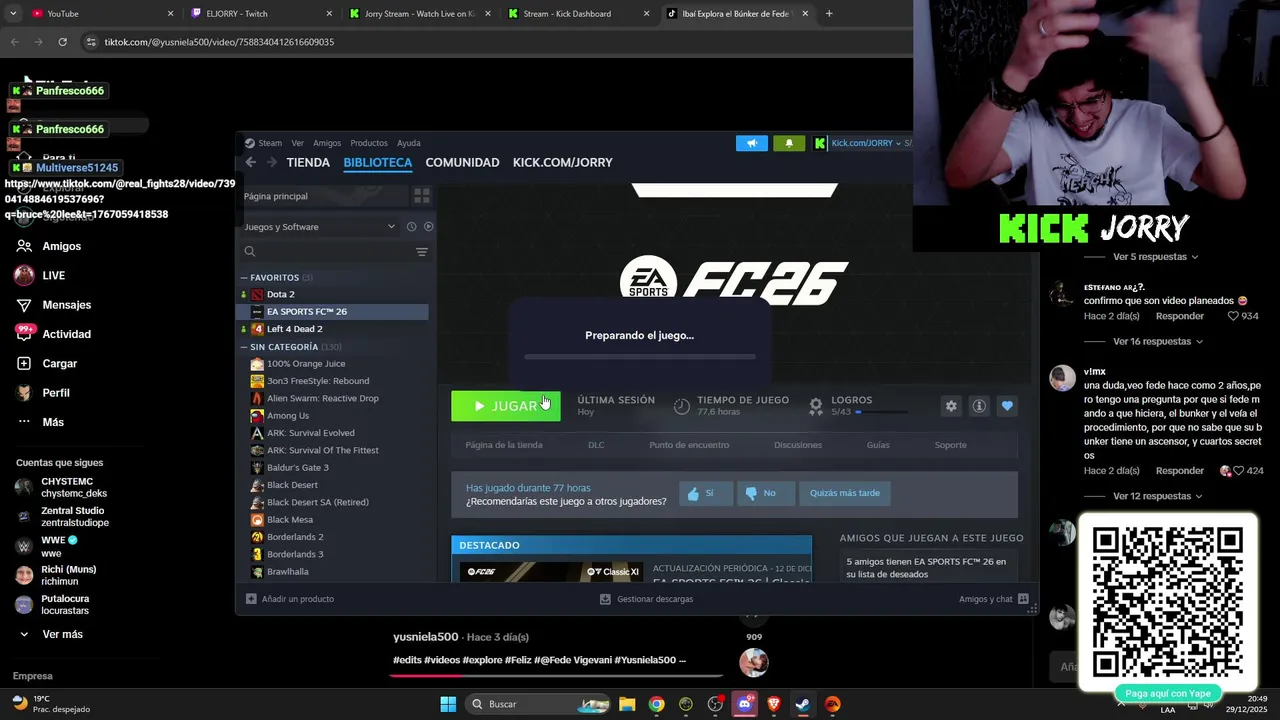Open Steam announcements megaphone icon

(752, 143)
